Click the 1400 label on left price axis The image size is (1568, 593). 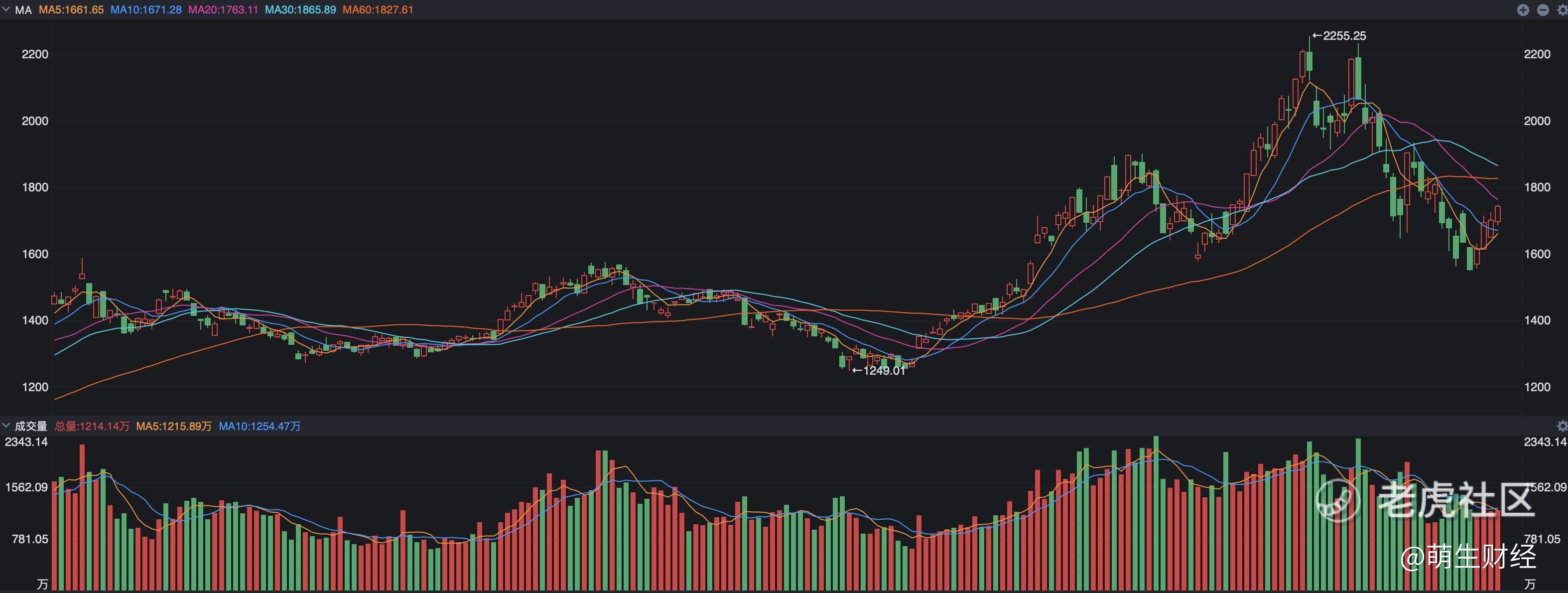coord(35,320)
